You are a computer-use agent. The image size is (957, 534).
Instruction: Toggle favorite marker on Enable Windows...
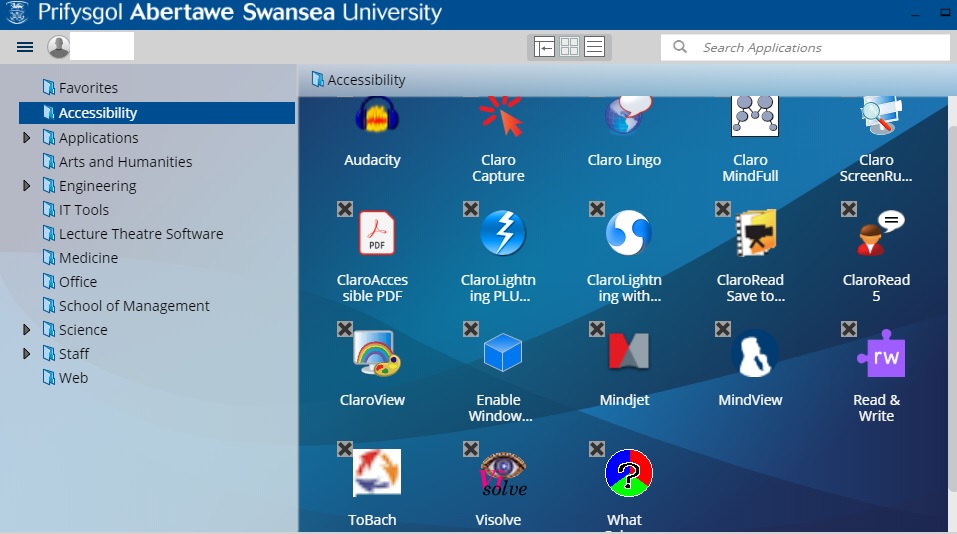click(x=471, y=329)
